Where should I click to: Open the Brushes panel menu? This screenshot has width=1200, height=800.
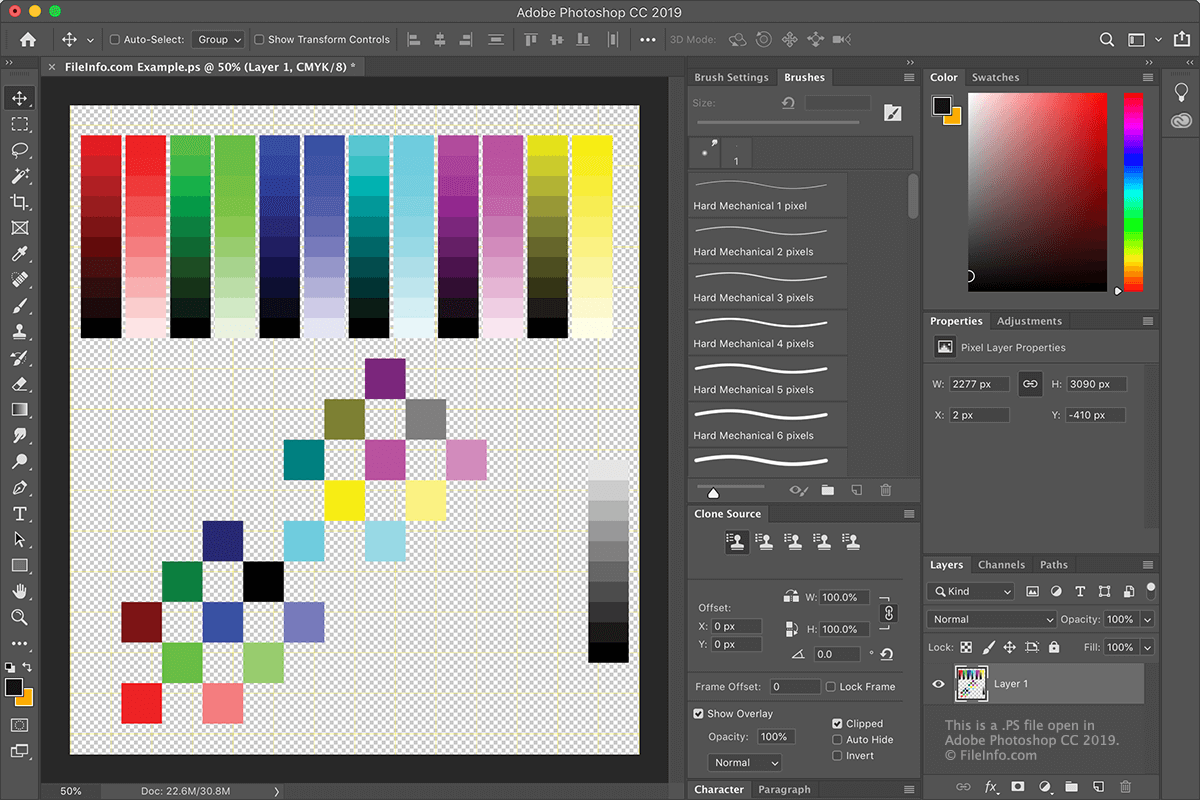point(909,77)
